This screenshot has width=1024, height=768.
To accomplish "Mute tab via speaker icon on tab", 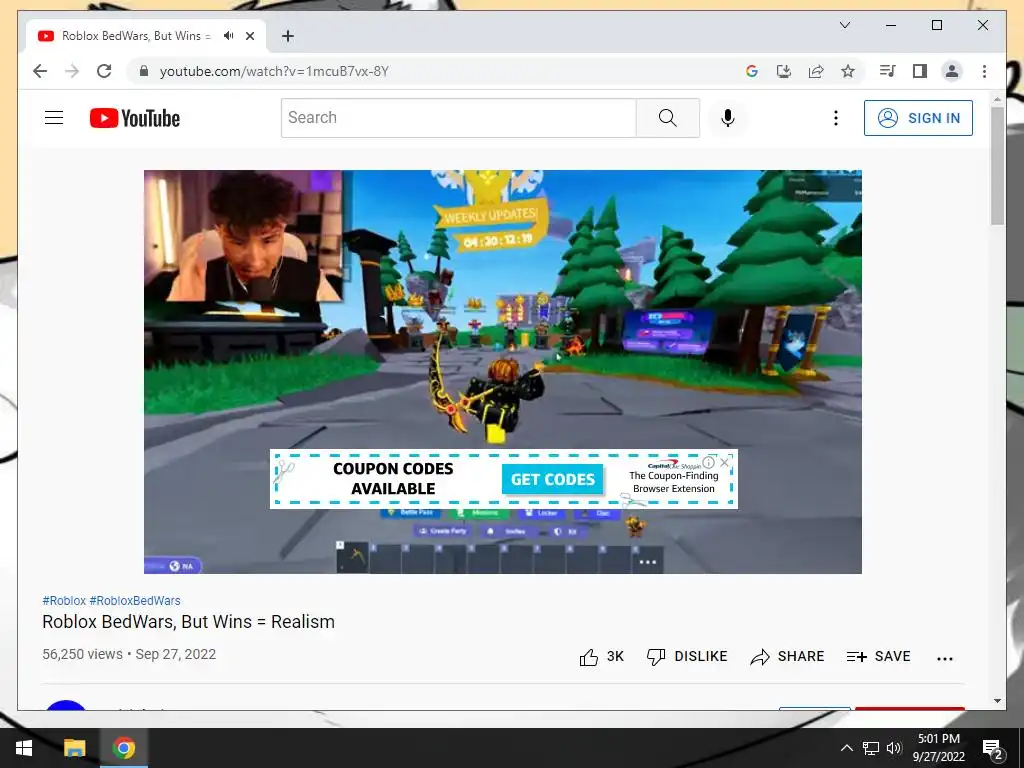I will (228, 36).
